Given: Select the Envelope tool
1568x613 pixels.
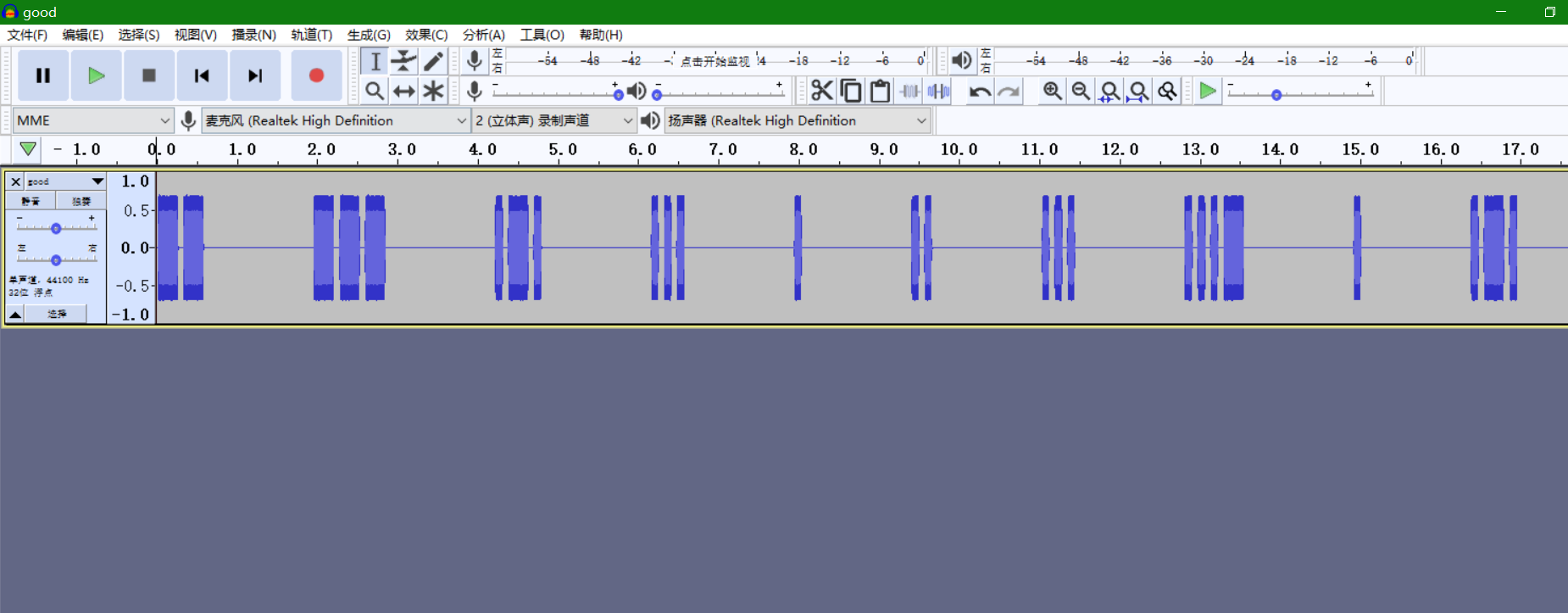Looking at the screenshot, I should tap(404, 61).
